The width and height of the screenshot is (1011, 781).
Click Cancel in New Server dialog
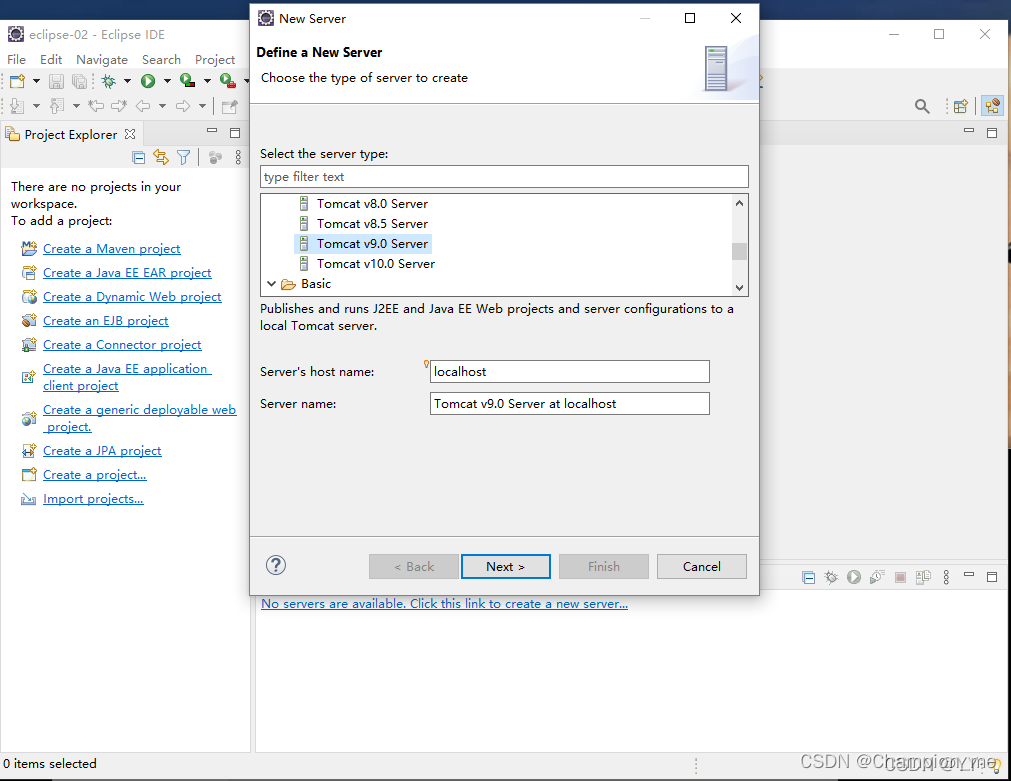(x=702, y=566)
